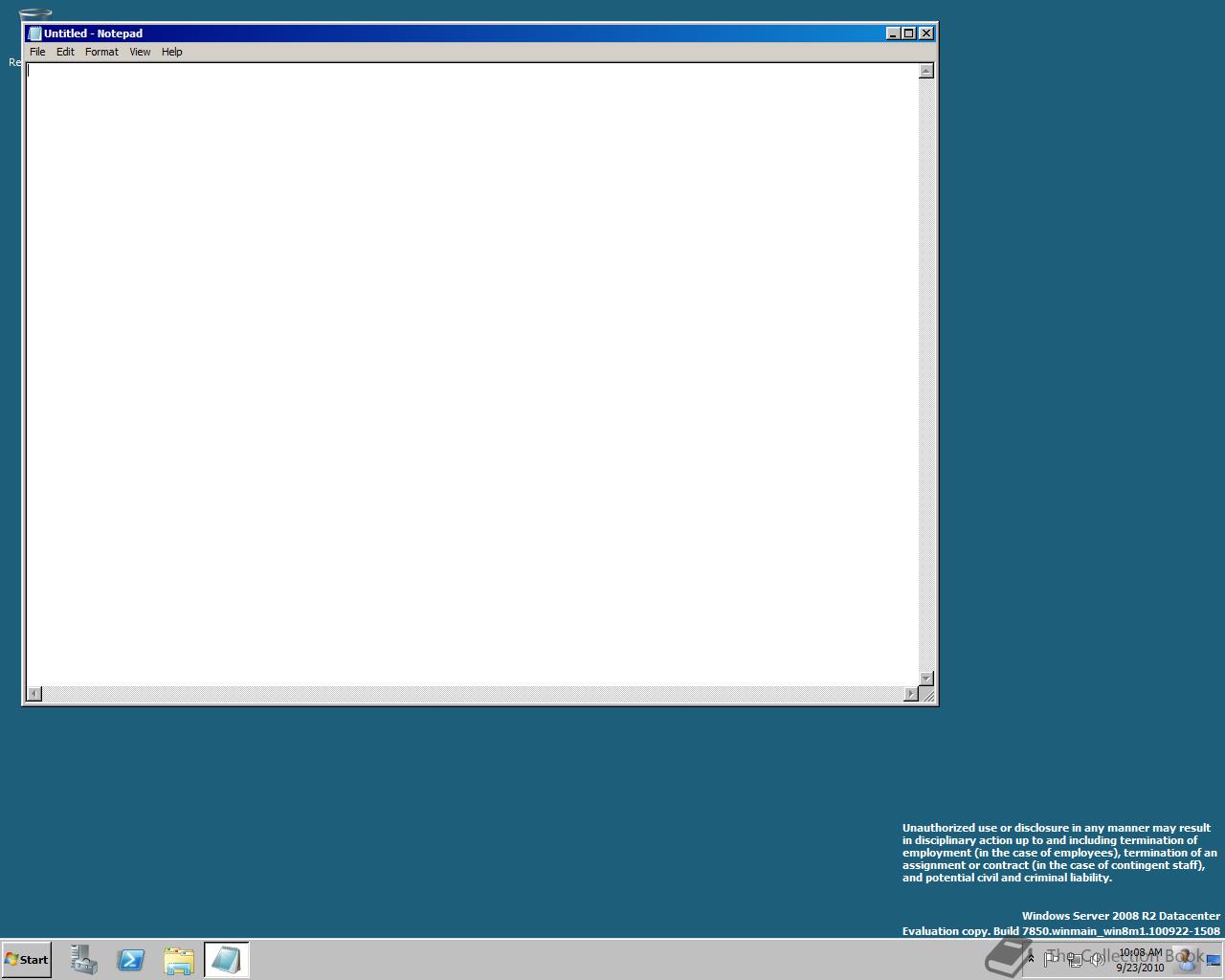Show hidden tray icons with the arrow
1225x980 pixels.
(1031, 958)
